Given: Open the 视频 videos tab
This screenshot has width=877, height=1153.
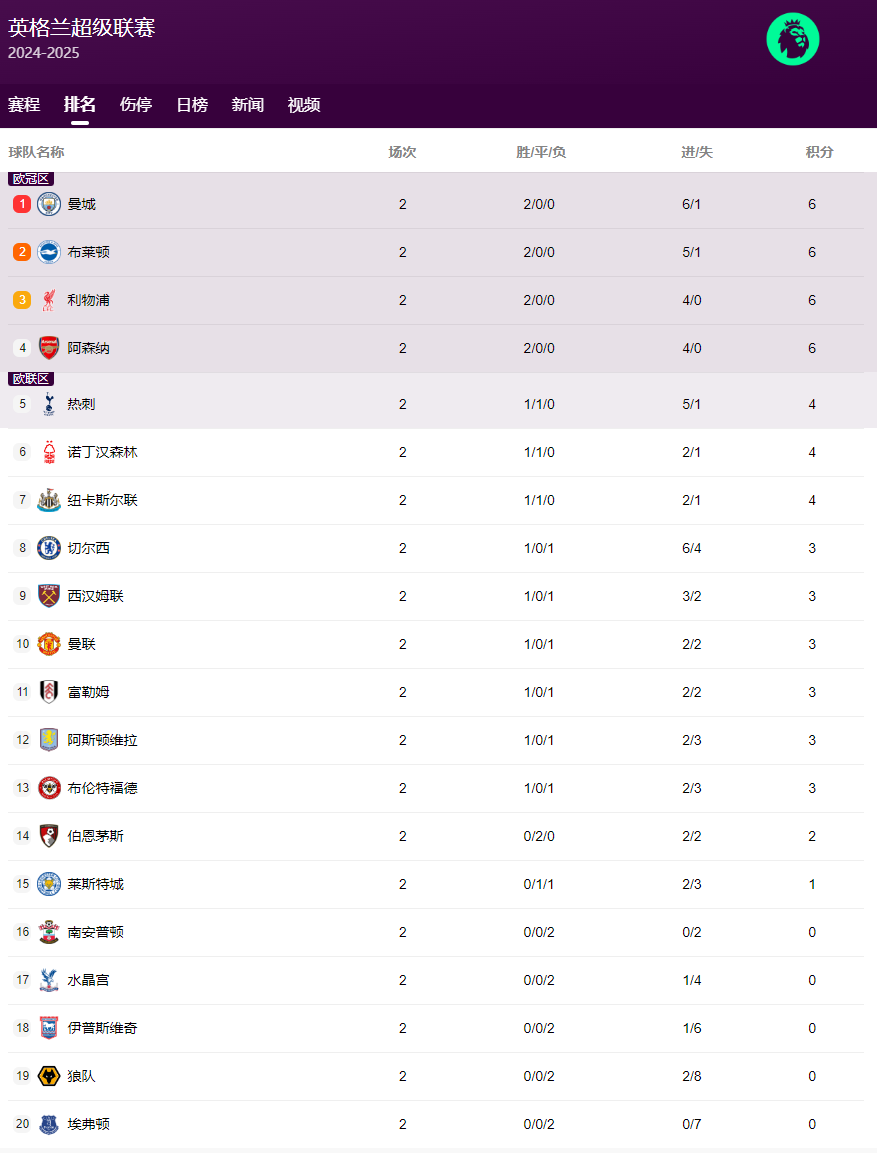Looking at the screenshot, I should point(304,105).
